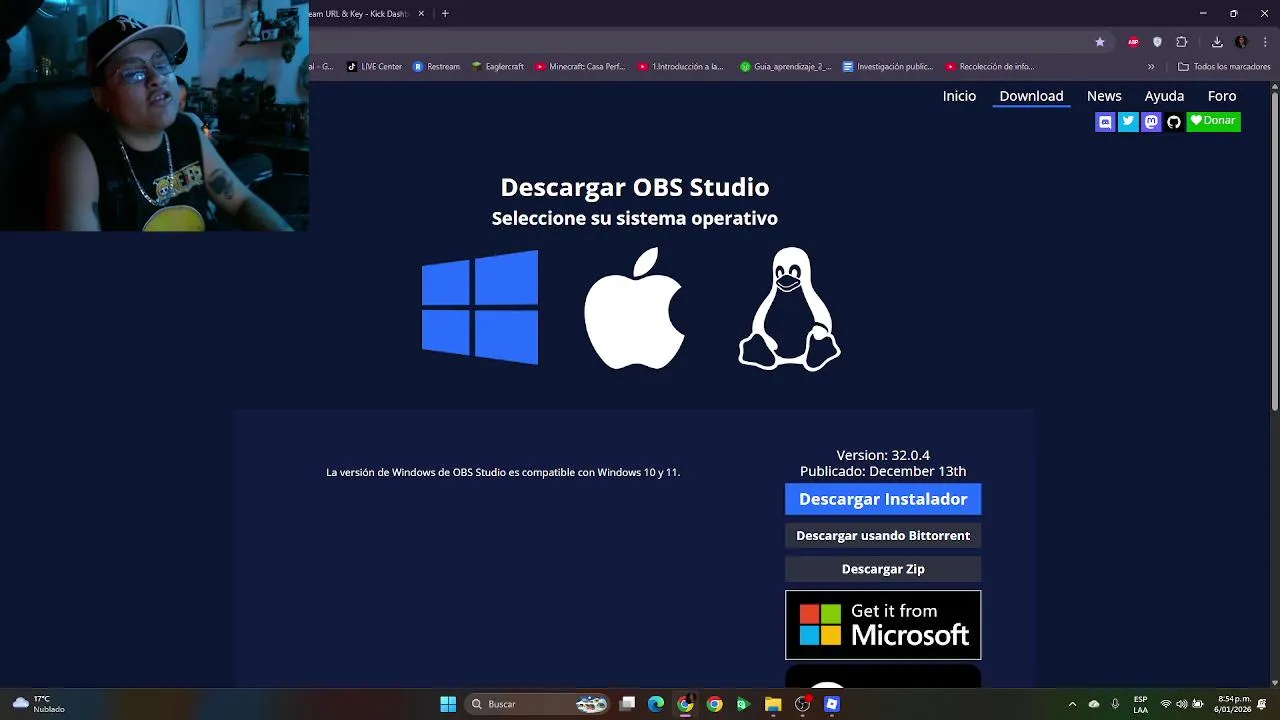Open the Google Chrome taskbar icon without badge
Screen dimensions: 1280x720
[x=714, y=704]
